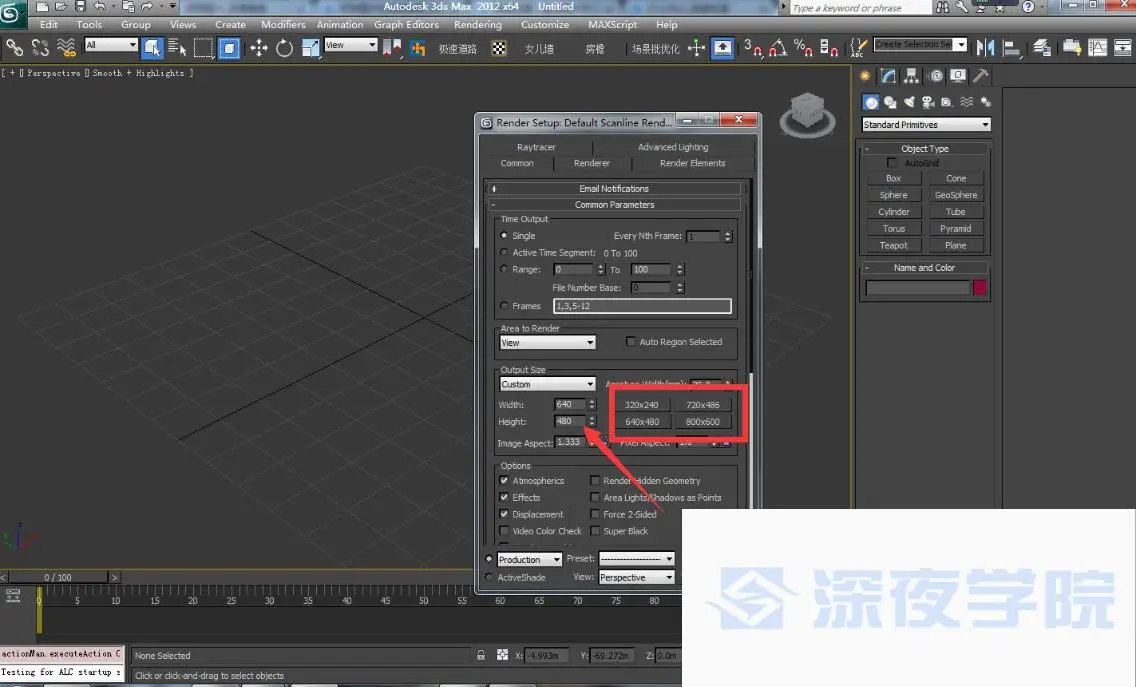Viewport: 1136px width, 687px height.
Task: Open Select by Name list icon
Action: click(177, 48)
